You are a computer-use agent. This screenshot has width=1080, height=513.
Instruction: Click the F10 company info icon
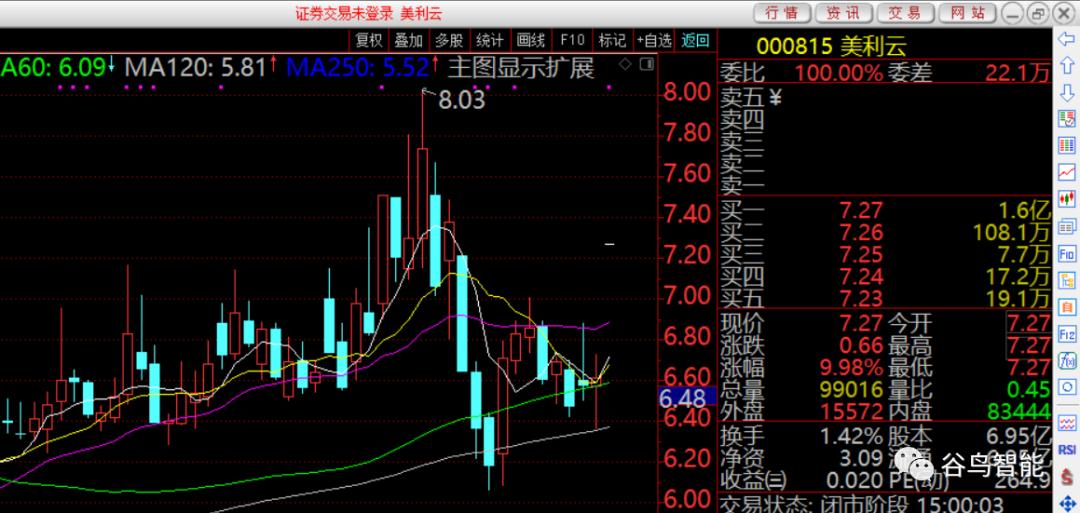tap(1067, 253)
